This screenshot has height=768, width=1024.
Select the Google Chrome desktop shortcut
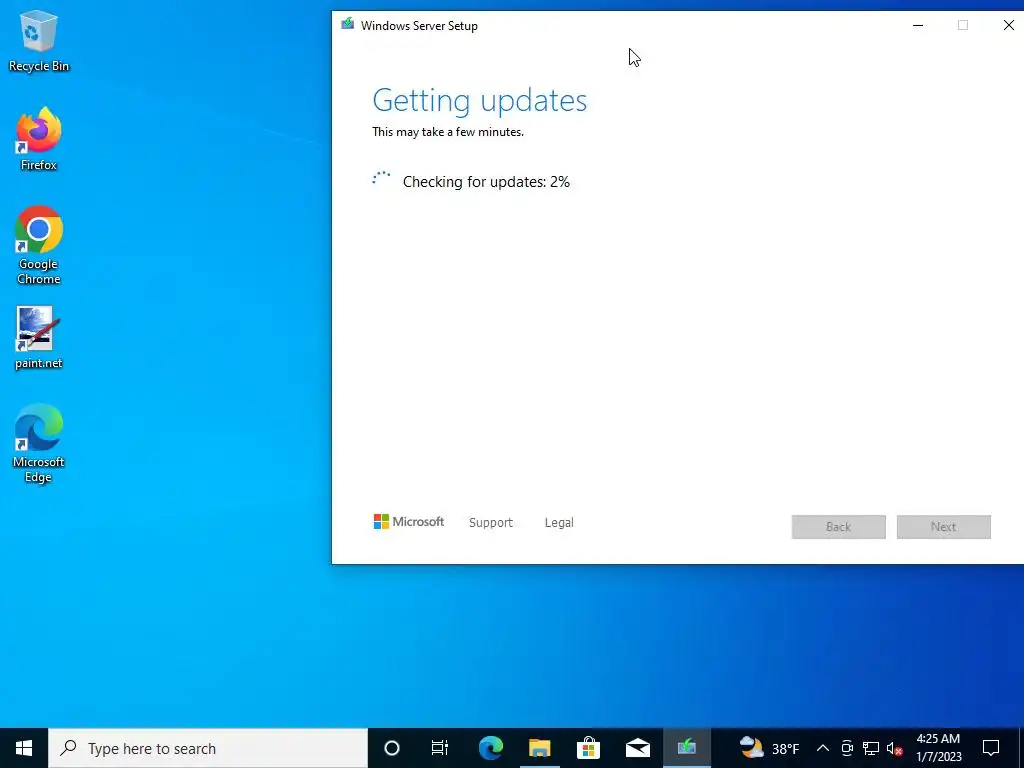[x=39, y=246]
